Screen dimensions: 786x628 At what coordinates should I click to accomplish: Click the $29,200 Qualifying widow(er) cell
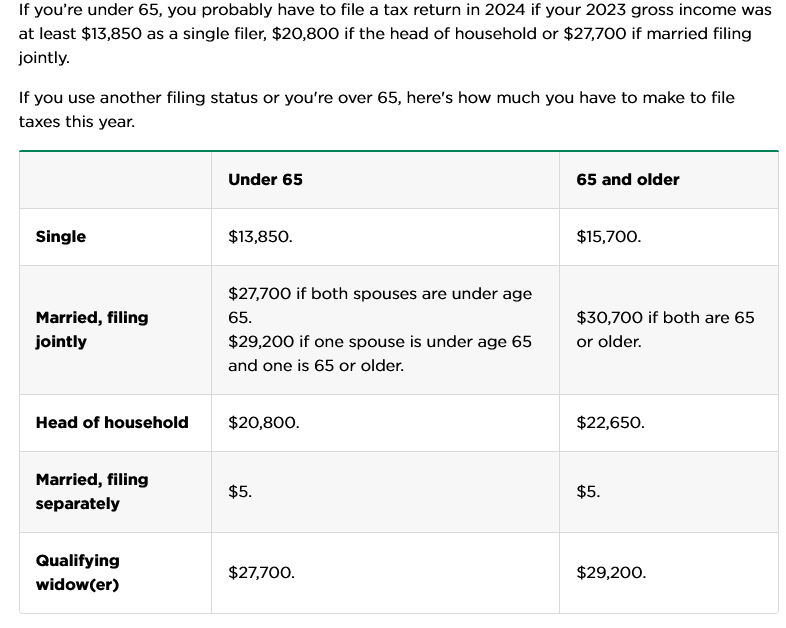click(611, 573)
